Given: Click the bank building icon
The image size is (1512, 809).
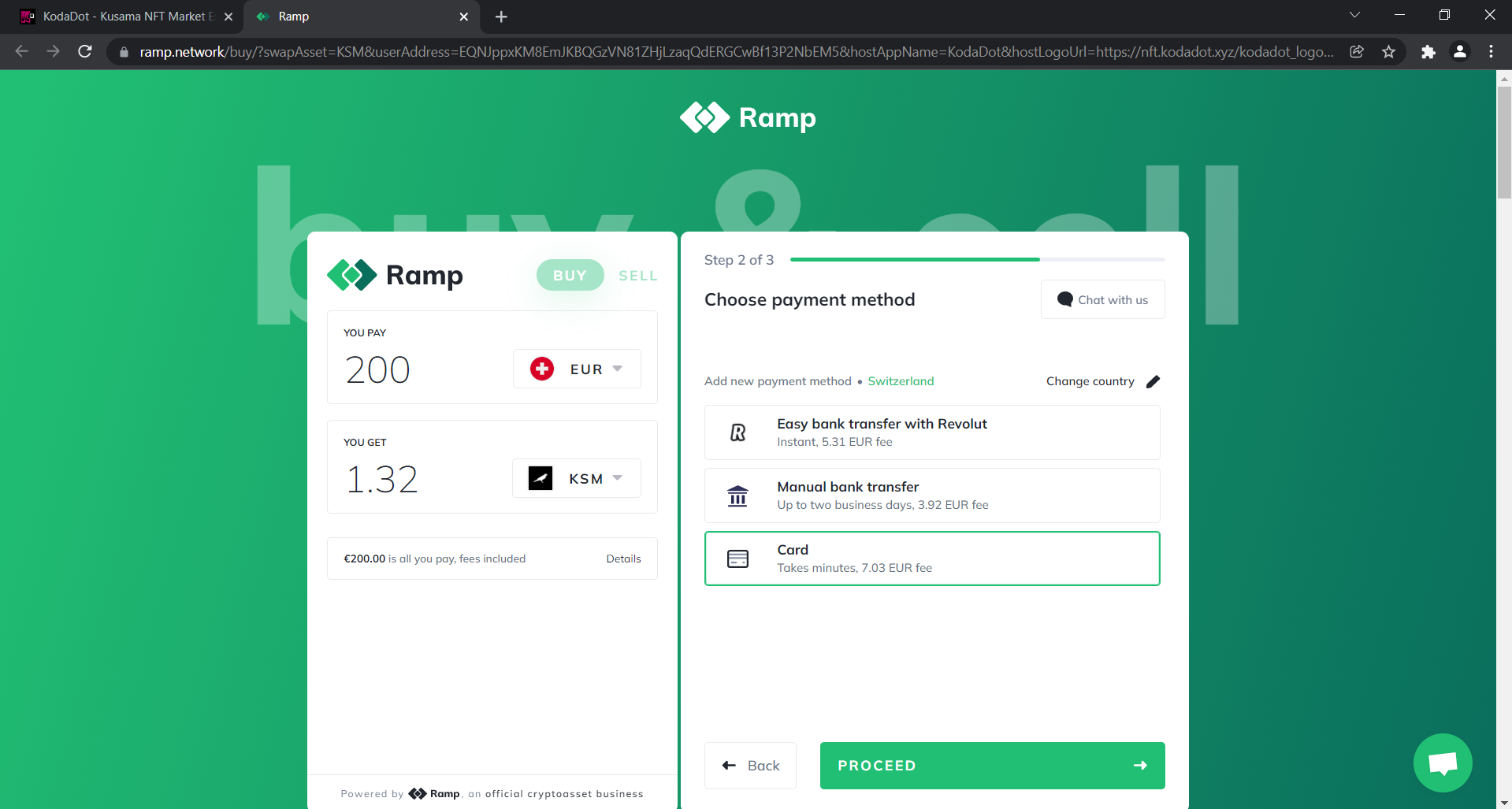Looking at the screenshot, I should (x=737, y=496).
